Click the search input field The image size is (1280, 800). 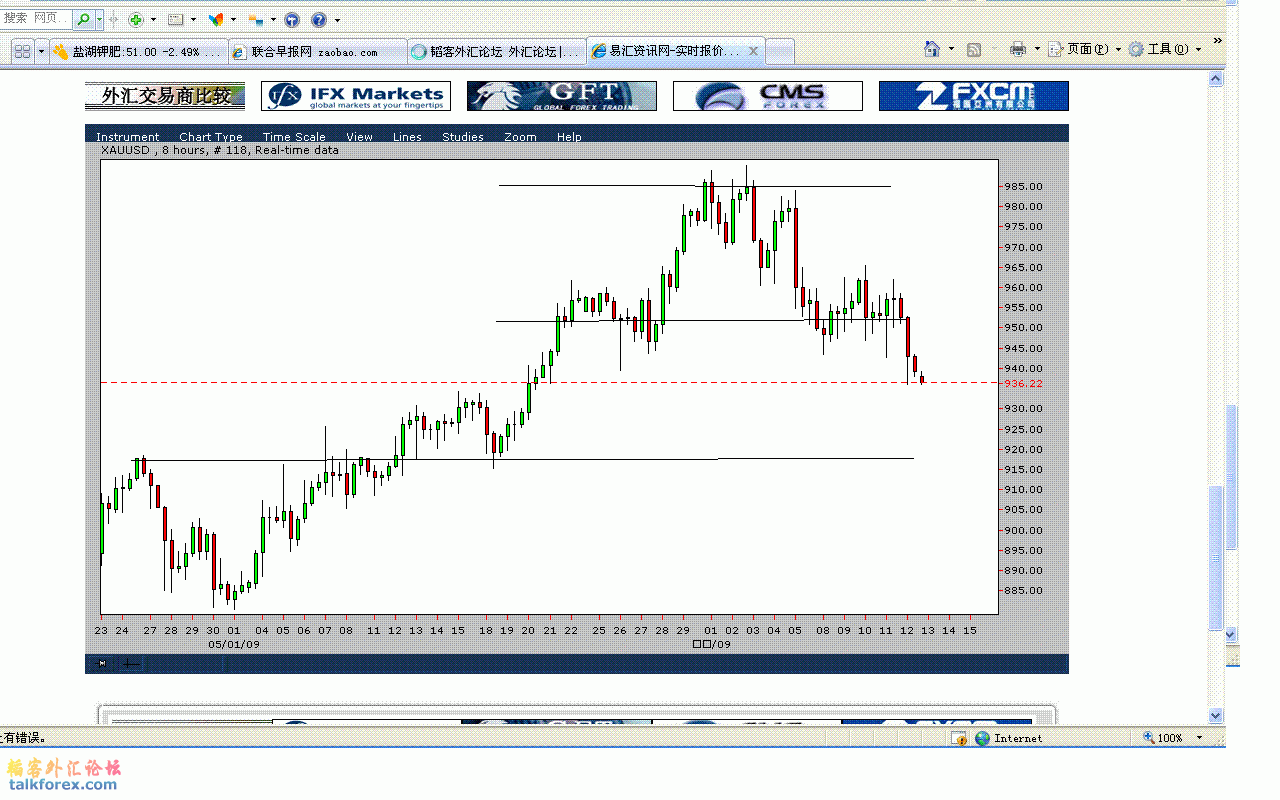pyautogui.click(x=37, y=19)
